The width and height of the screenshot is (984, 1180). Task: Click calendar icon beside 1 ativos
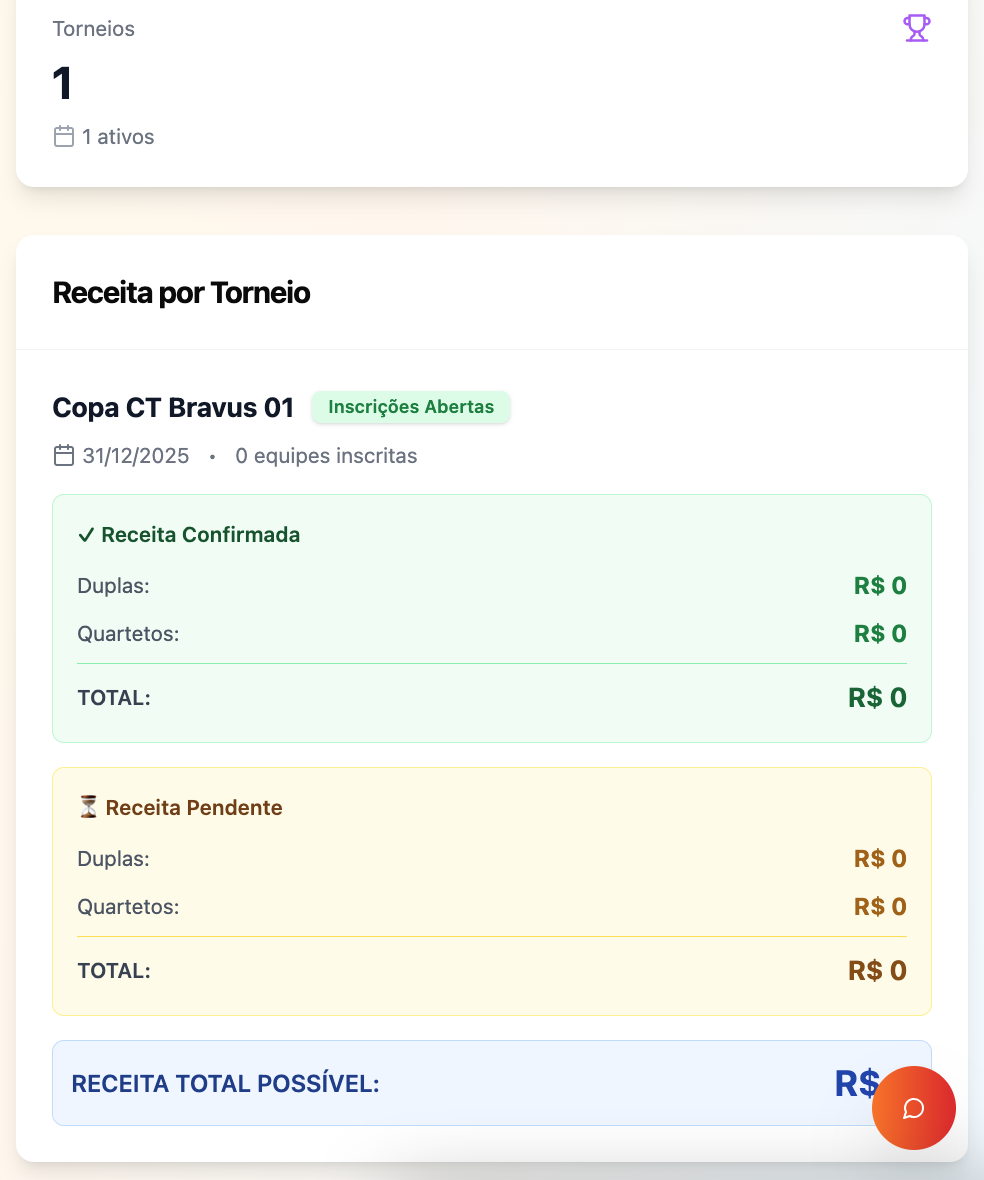point(64,137)
